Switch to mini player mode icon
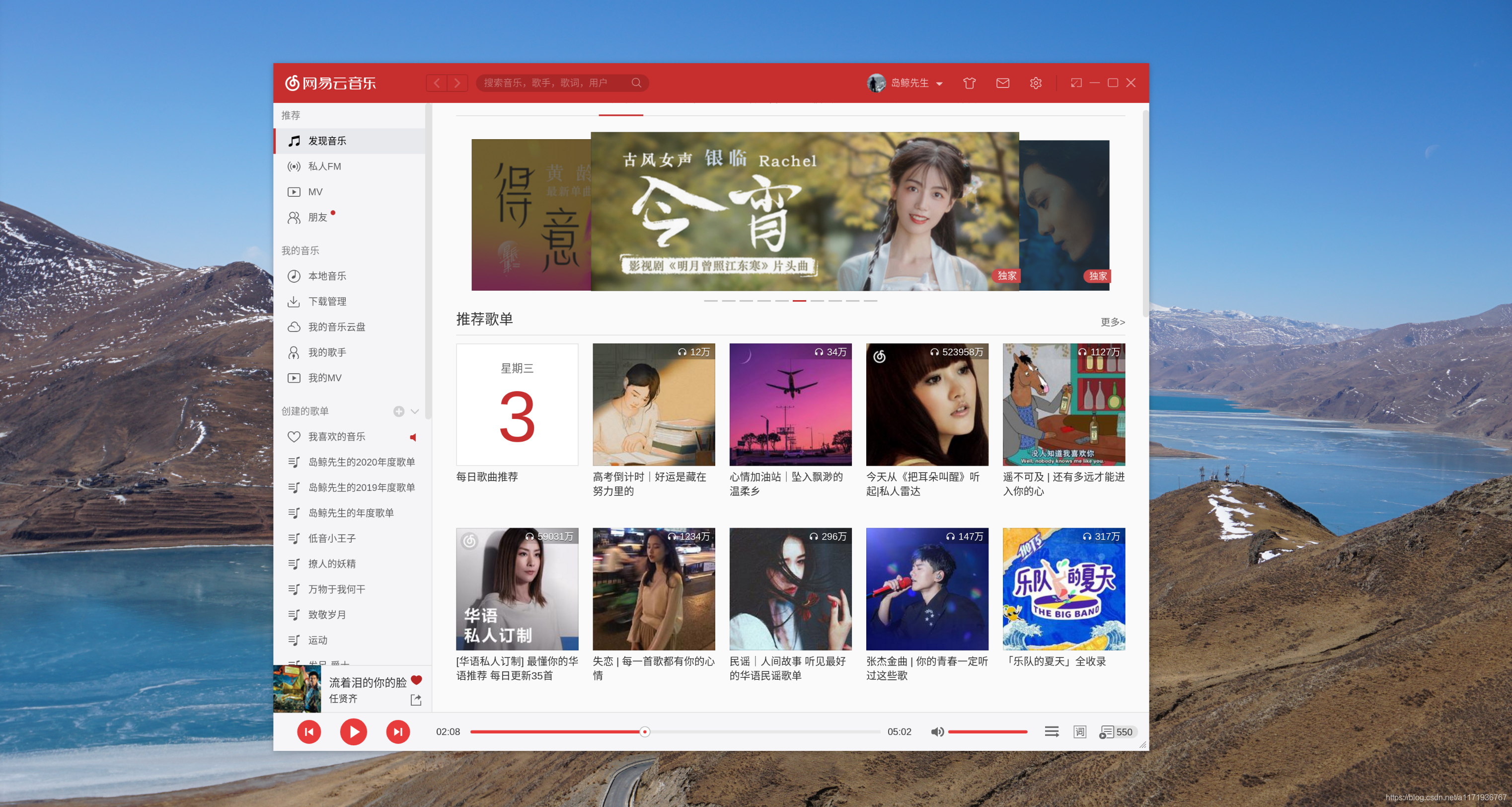Screen dimensions: 1512x807 click(x=1075, y=83)
